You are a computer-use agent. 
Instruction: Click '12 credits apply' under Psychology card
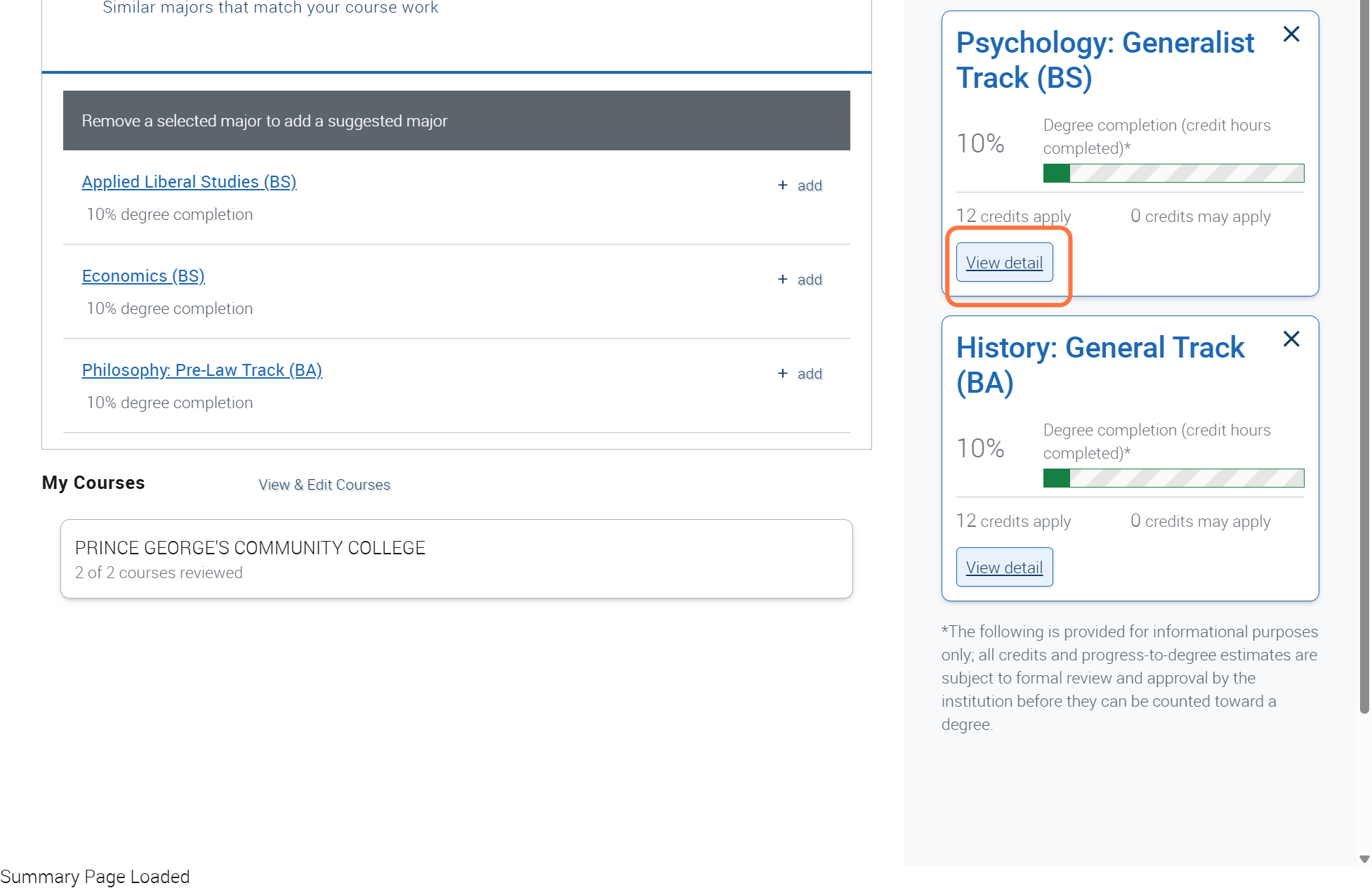point(1013,216)
